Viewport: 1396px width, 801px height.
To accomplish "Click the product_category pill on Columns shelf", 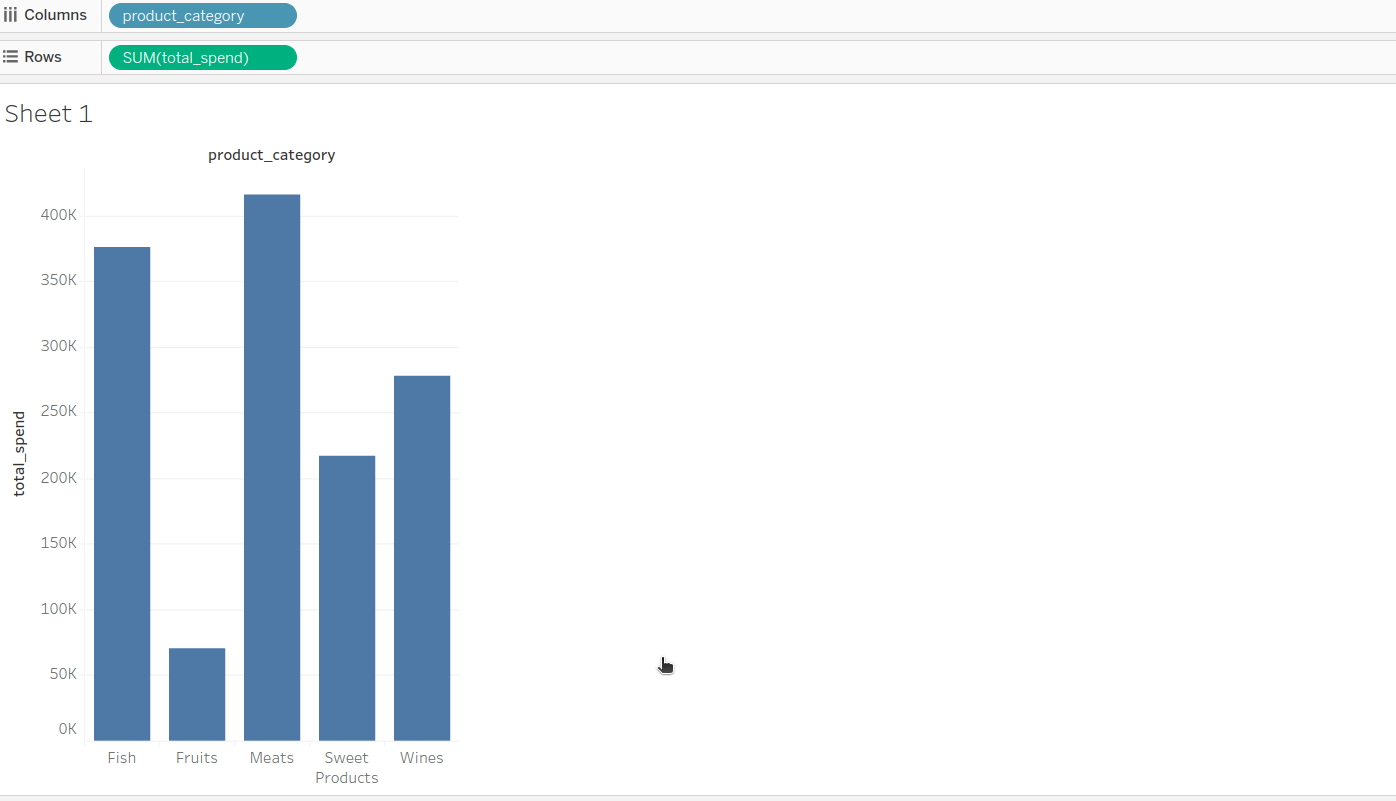I will pyautogui.click(x=203, y=16).
